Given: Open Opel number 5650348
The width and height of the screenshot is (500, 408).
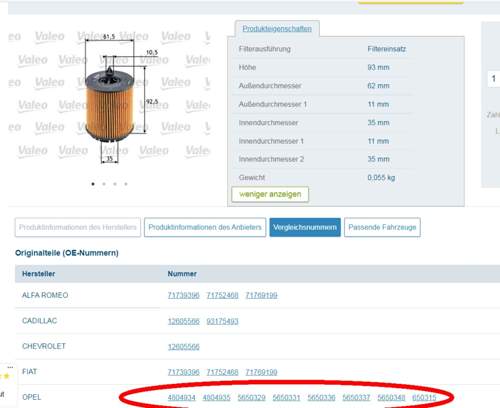Looking at the screenshot, I should [391, 398].
